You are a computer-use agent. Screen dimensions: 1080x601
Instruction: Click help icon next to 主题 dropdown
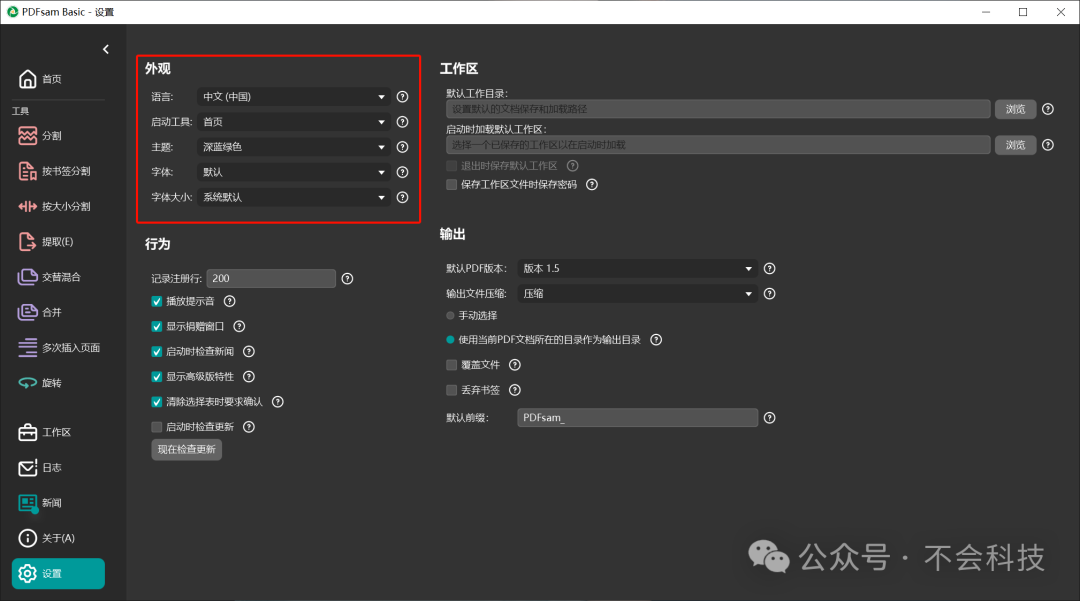(x=403, y=147)
